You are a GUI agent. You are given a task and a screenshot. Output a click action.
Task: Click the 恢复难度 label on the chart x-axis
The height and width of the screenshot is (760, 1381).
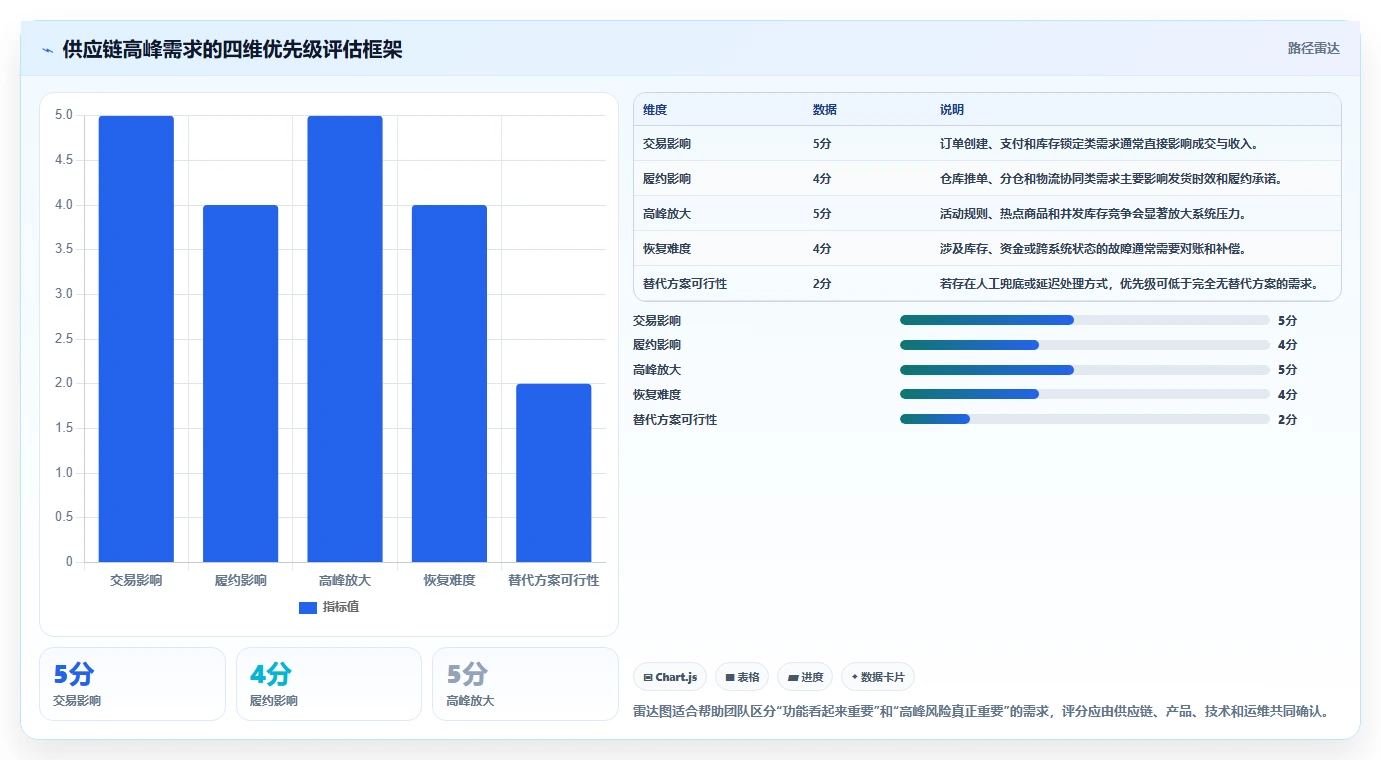[449, 580]
